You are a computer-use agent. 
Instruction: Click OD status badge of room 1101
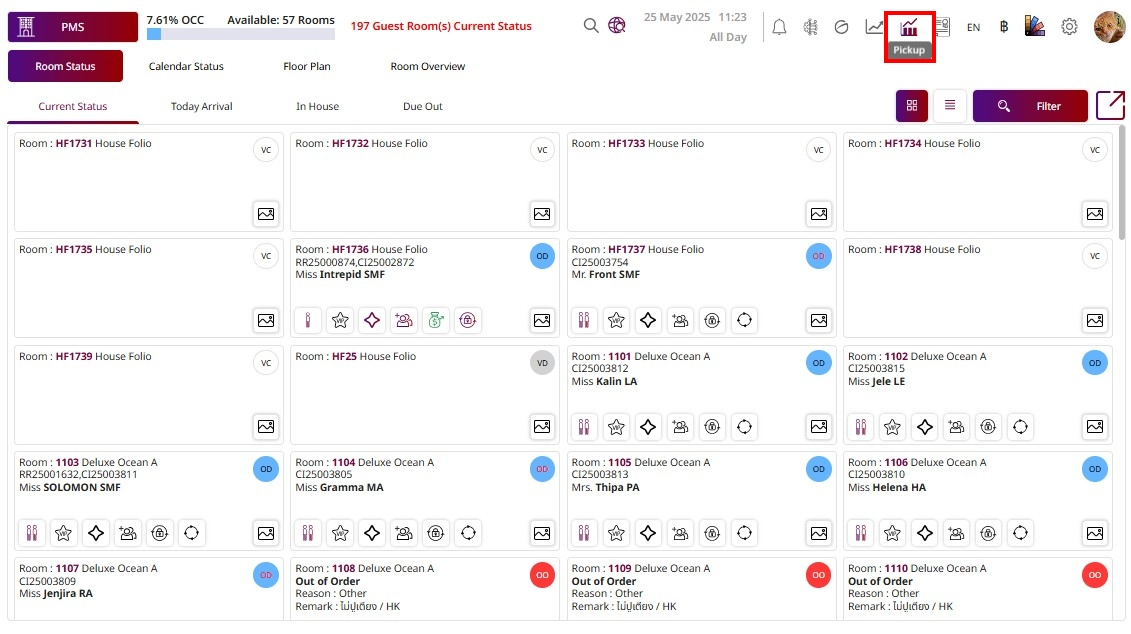click(818, 363)
